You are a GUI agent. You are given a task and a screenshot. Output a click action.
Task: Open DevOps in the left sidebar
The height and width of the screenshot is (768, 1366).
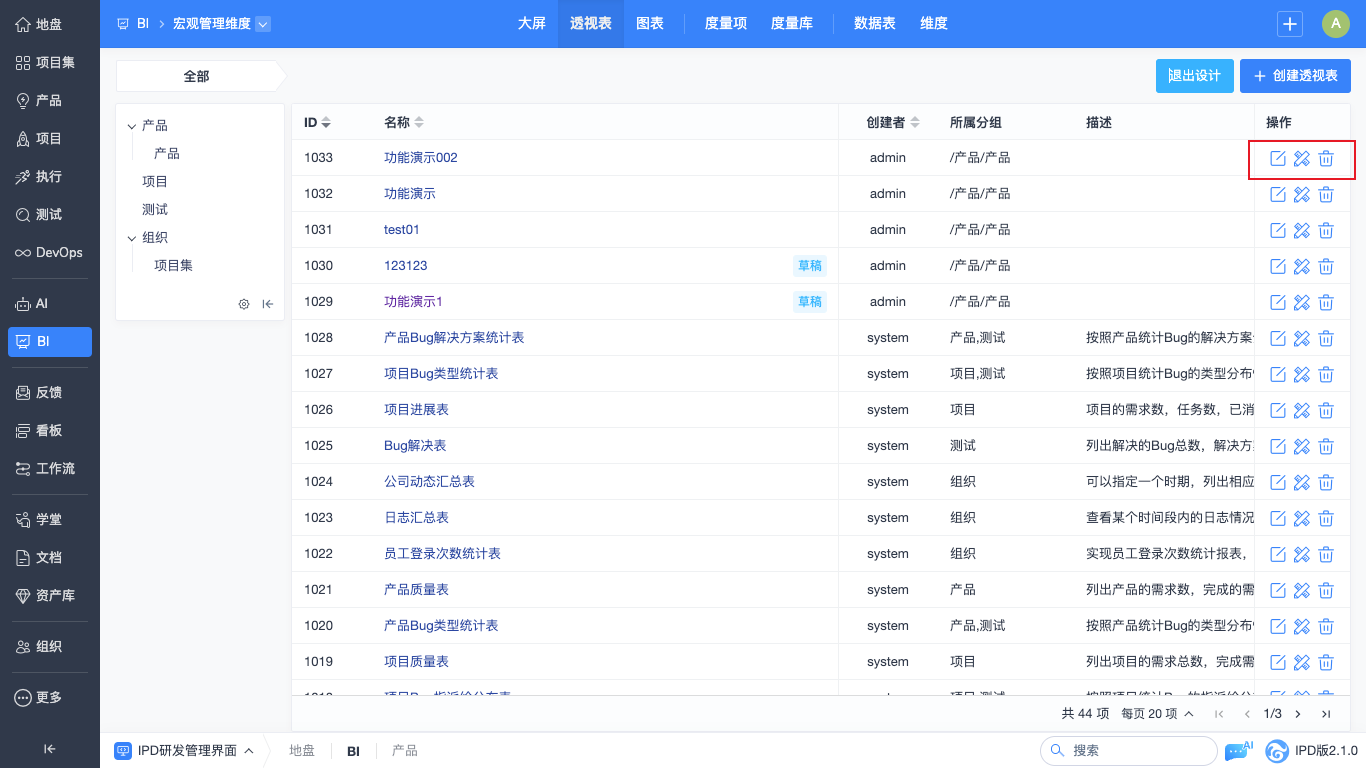point(50,253)
